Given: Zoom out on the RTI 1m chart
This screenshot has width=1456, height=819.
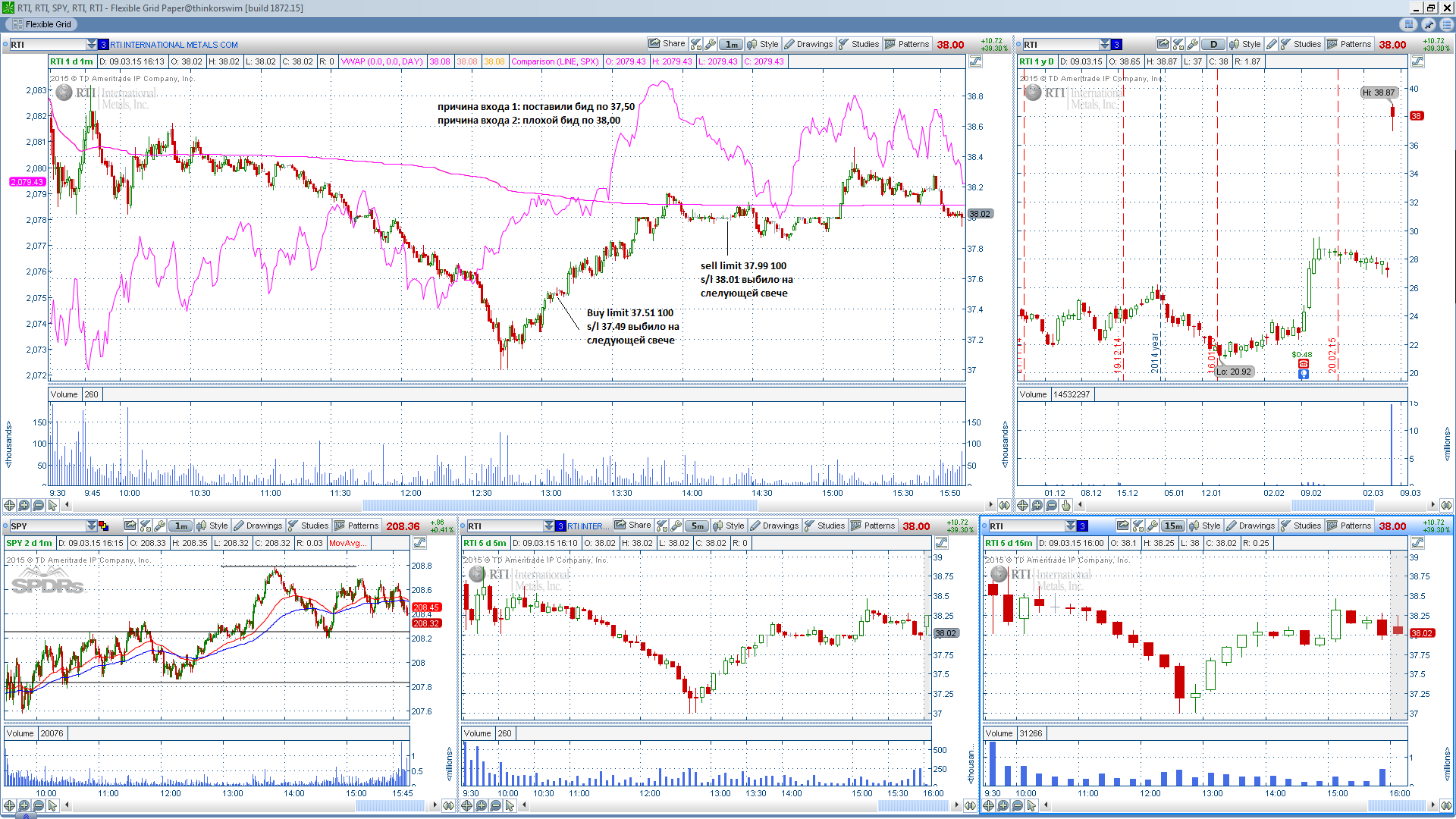Looking at the screenshot, I should 38,505.
